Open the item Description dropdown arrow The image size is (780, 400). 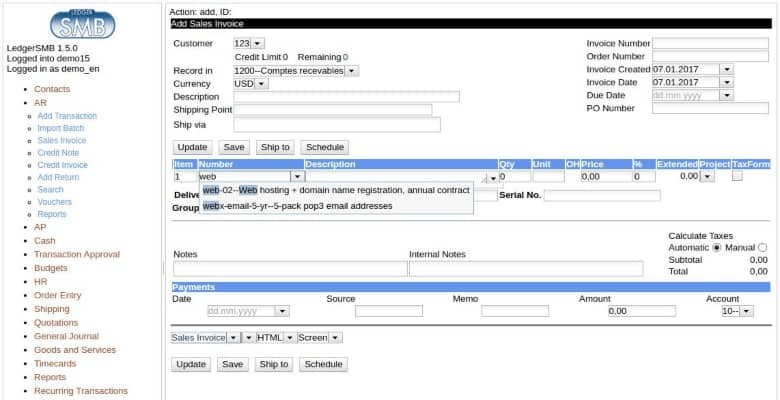[492, 178]
